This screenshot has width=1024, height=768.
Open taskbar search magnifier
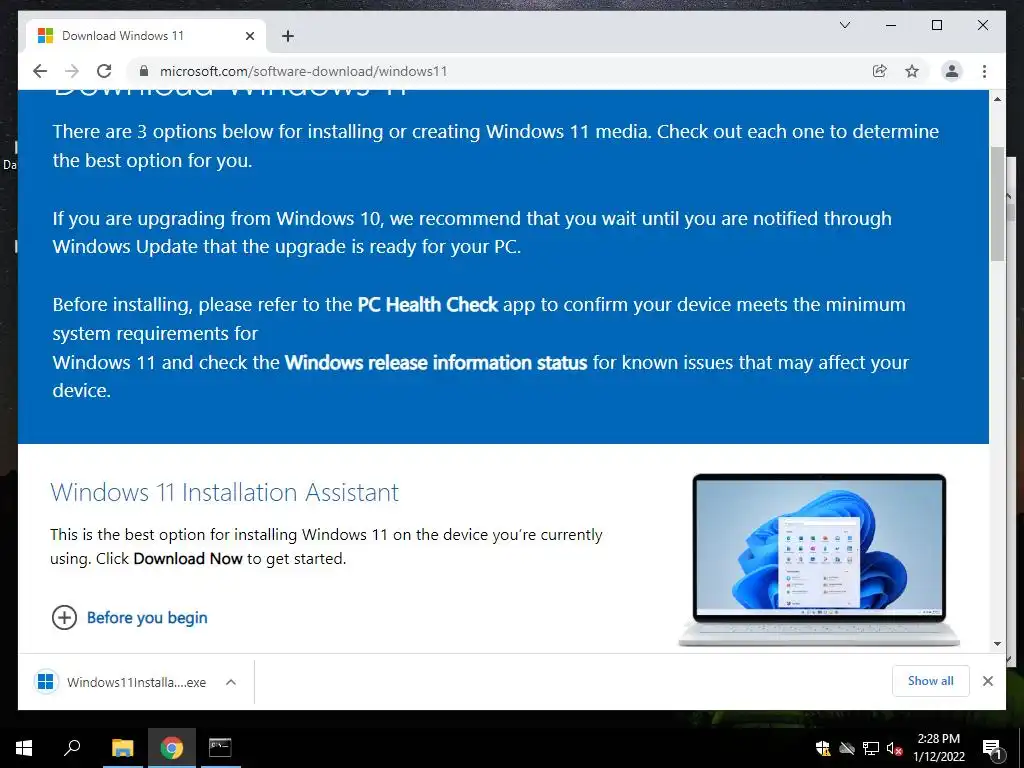tap(72, 748)
